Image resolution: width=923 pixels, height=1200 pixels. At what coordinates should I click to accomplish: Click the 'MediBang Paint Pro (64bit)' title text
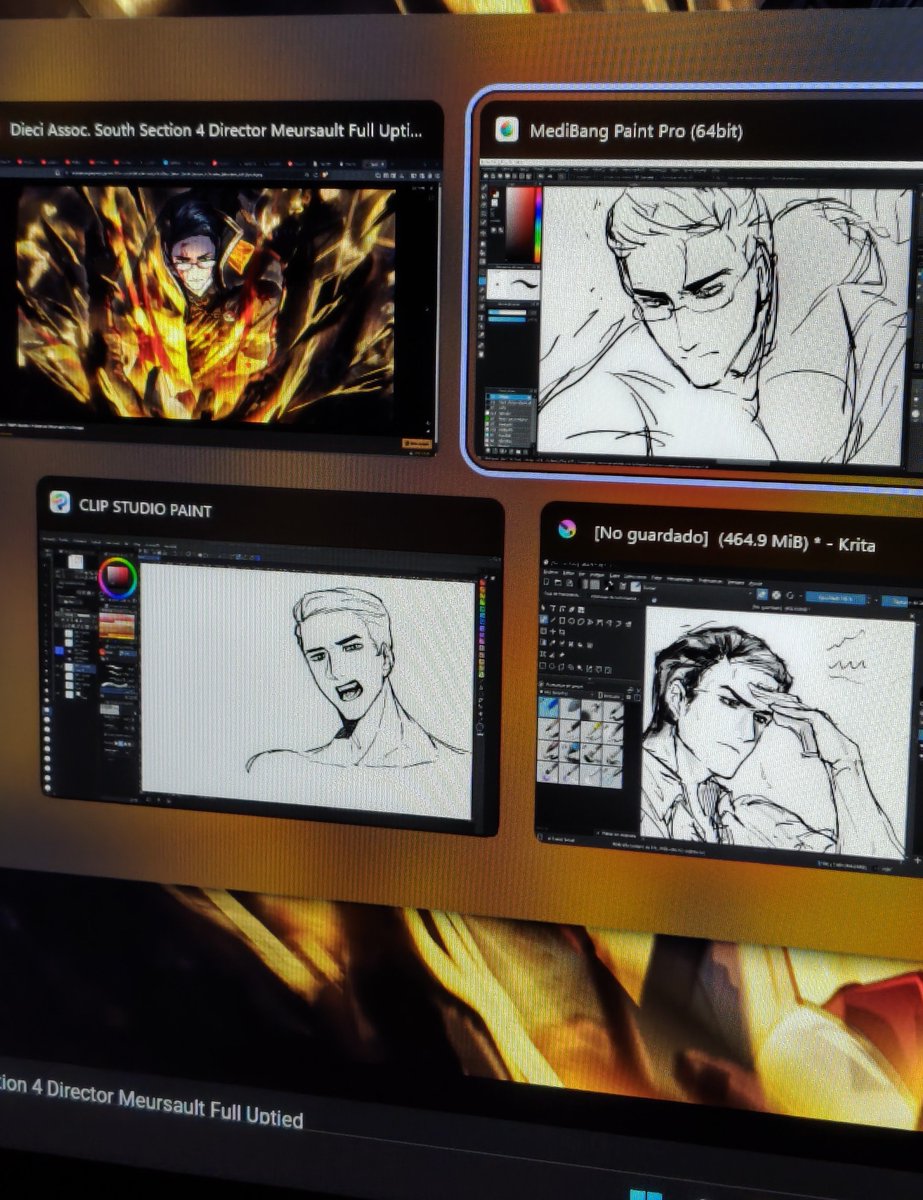(636, 131)
